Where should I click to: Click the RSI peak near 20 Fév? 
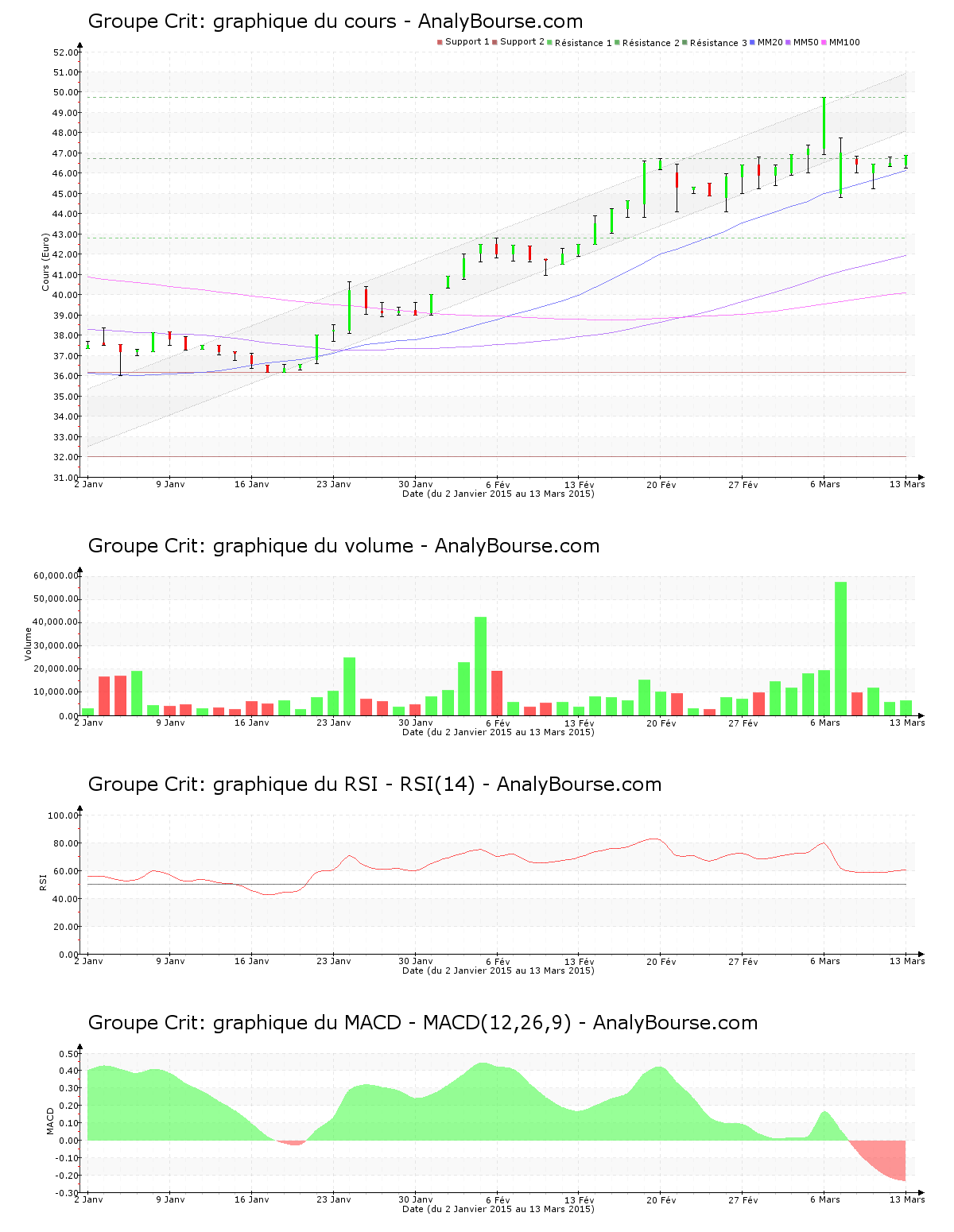pyautogui.click(x=654, y=839)
